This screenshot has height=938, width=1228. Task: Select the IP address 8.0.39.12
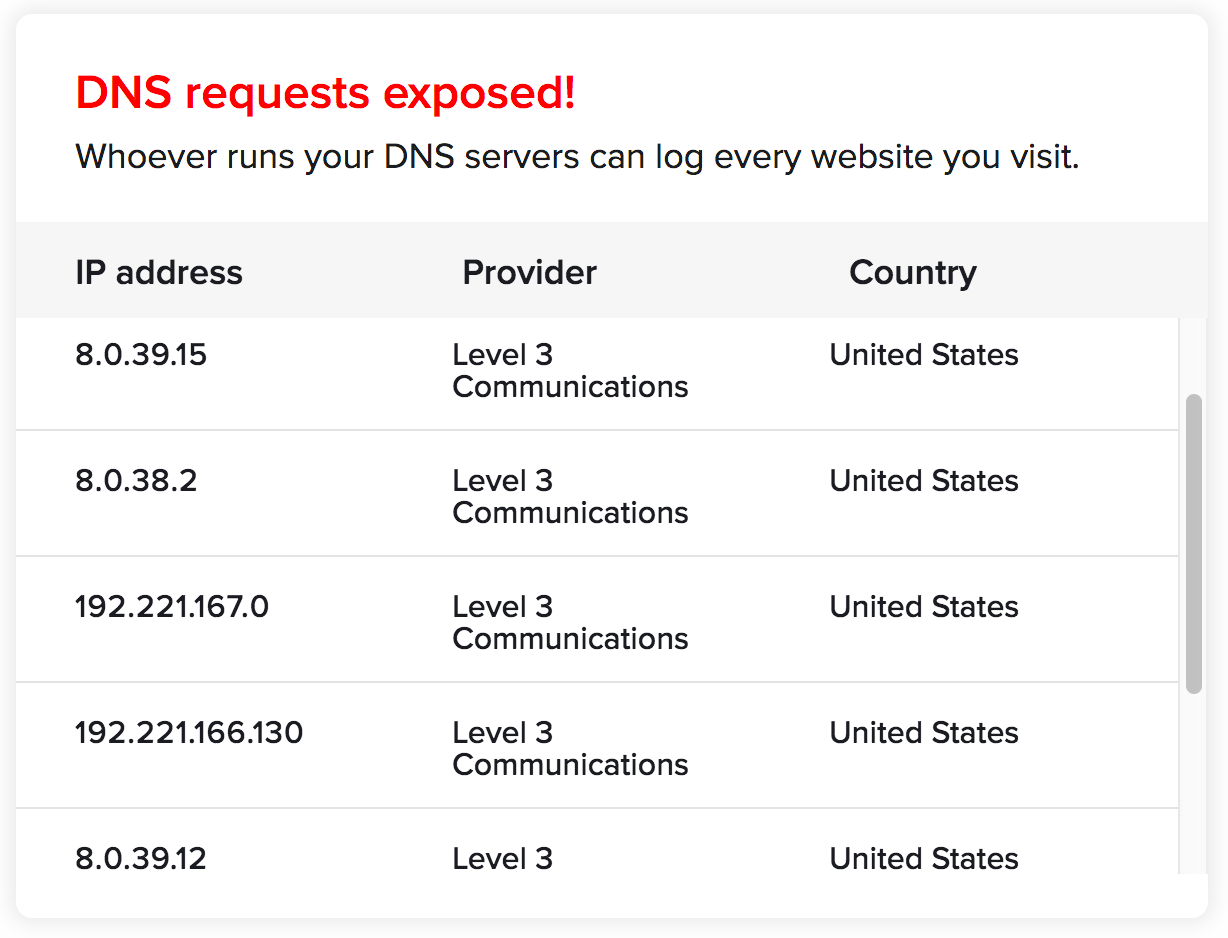(x=141, y=859)
